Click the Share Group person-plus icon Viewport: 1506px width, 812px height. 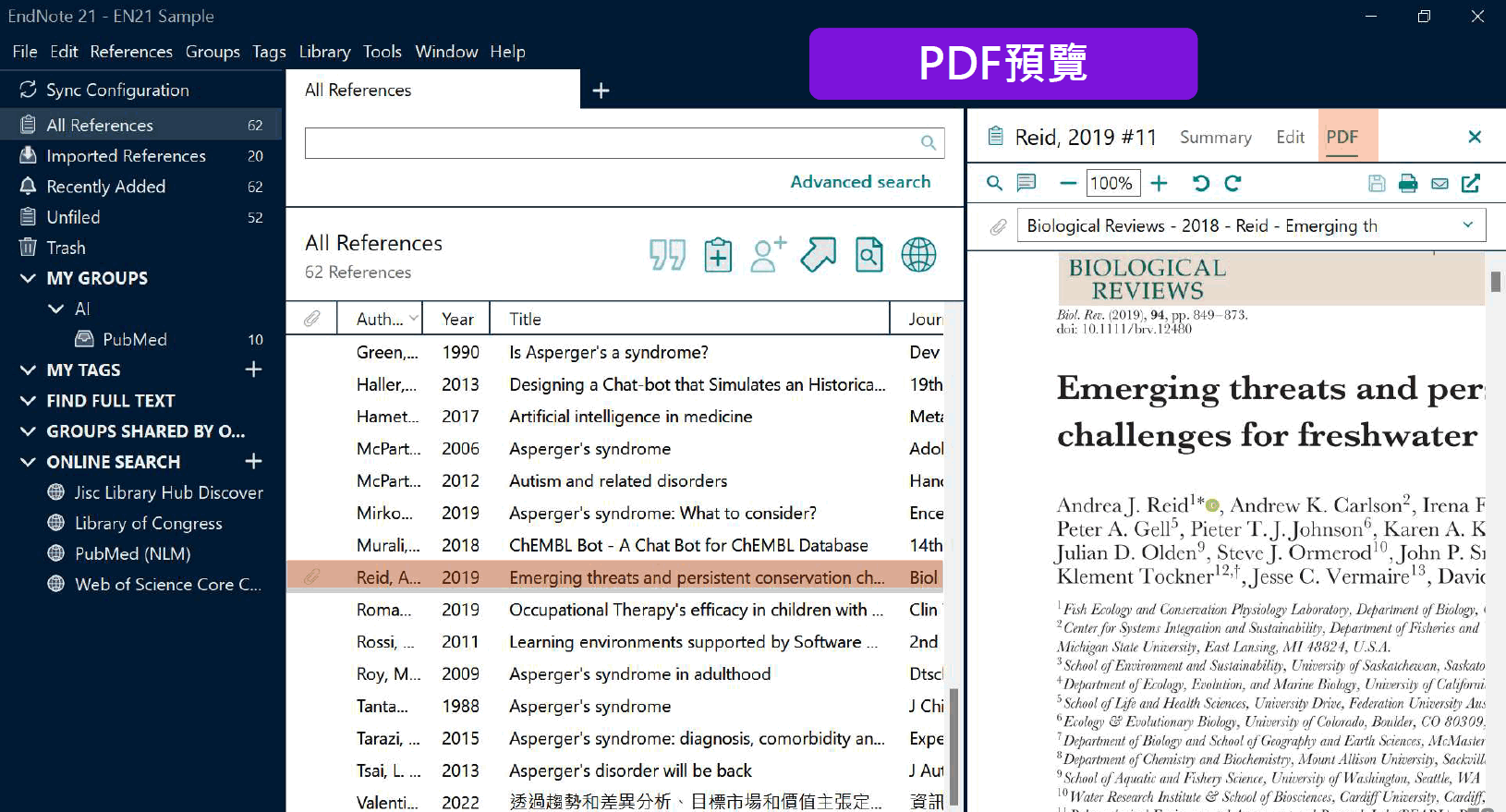[768, 255]
